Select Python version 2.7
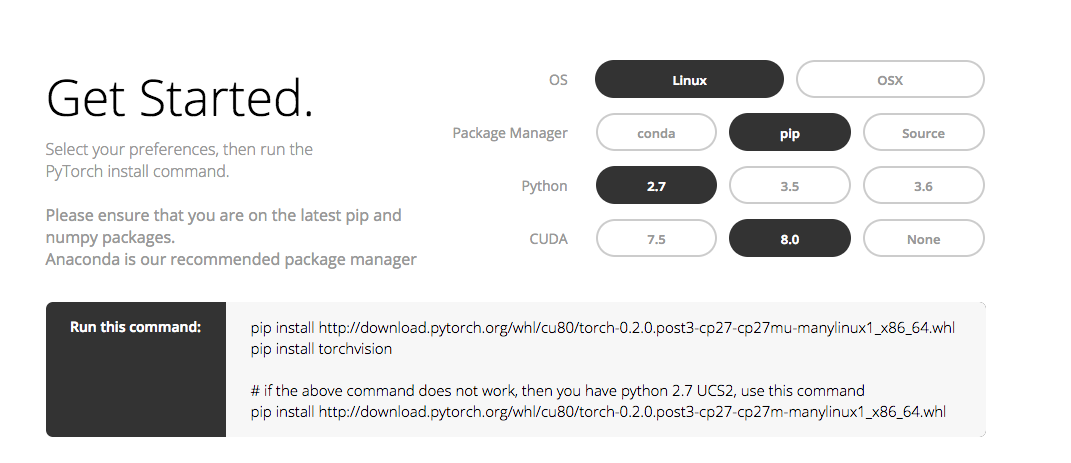This screenshot has width=1071, height=463. (656, 185)
